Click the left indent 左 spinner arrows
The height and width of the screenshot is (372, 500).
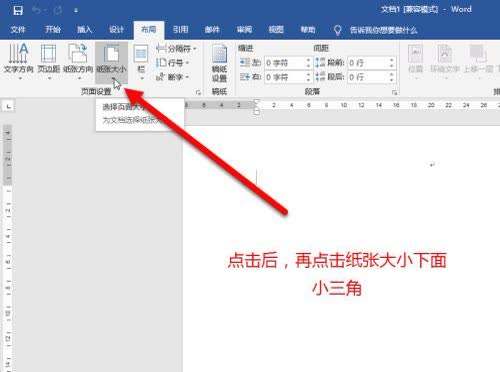coord(308,63)
